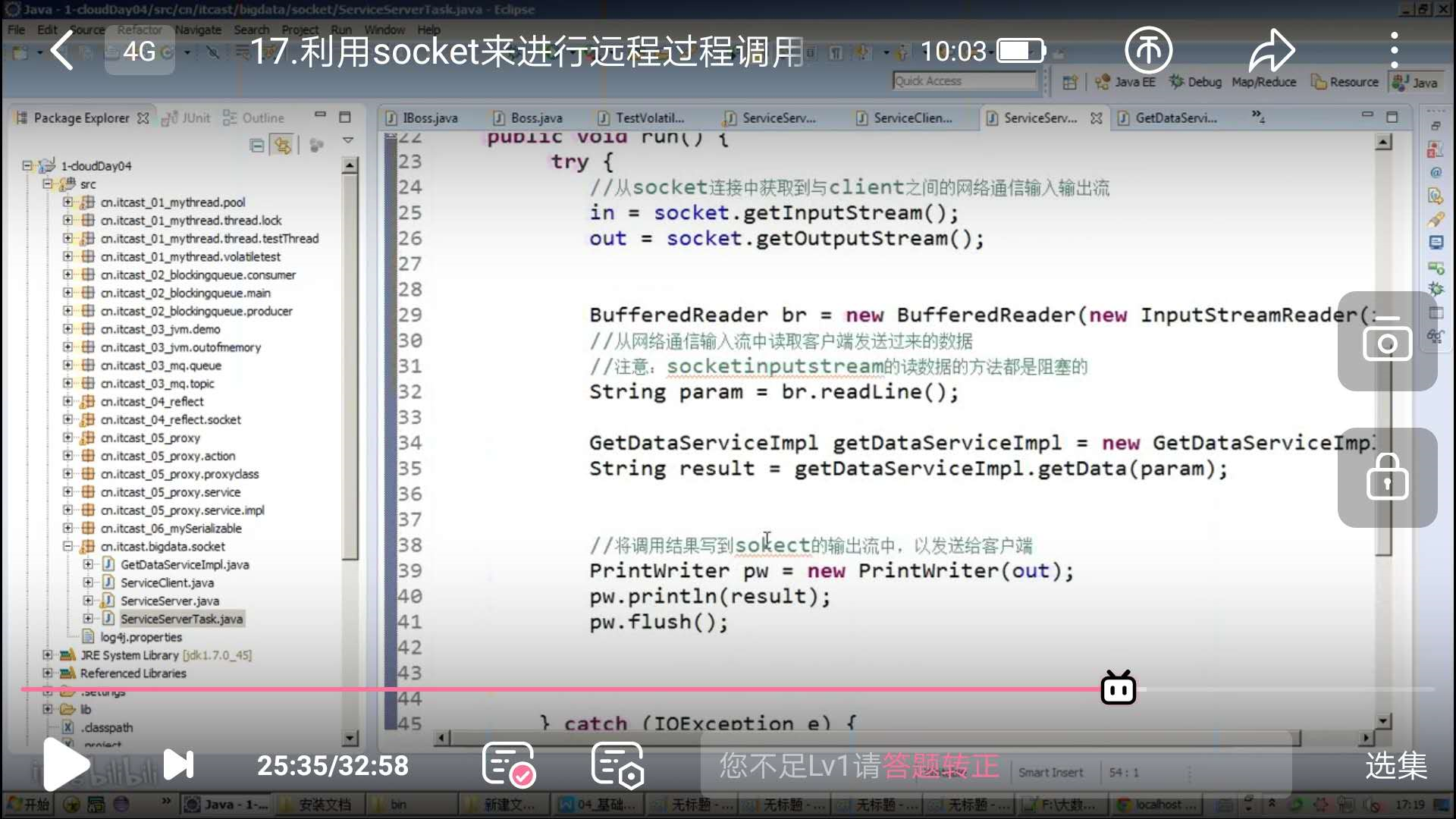Go back with the video back arrow
The image size is (1456, 819).
[62, 51]
